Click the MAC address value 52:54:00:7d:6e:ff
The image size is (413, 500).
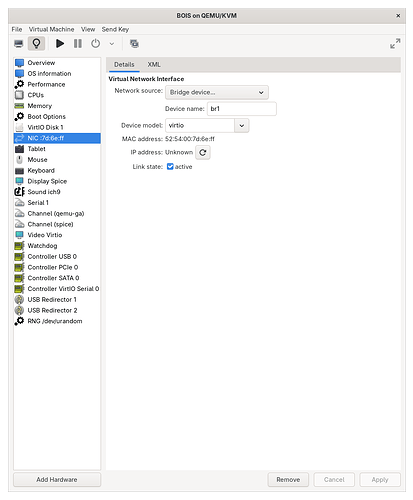point(190,139)
